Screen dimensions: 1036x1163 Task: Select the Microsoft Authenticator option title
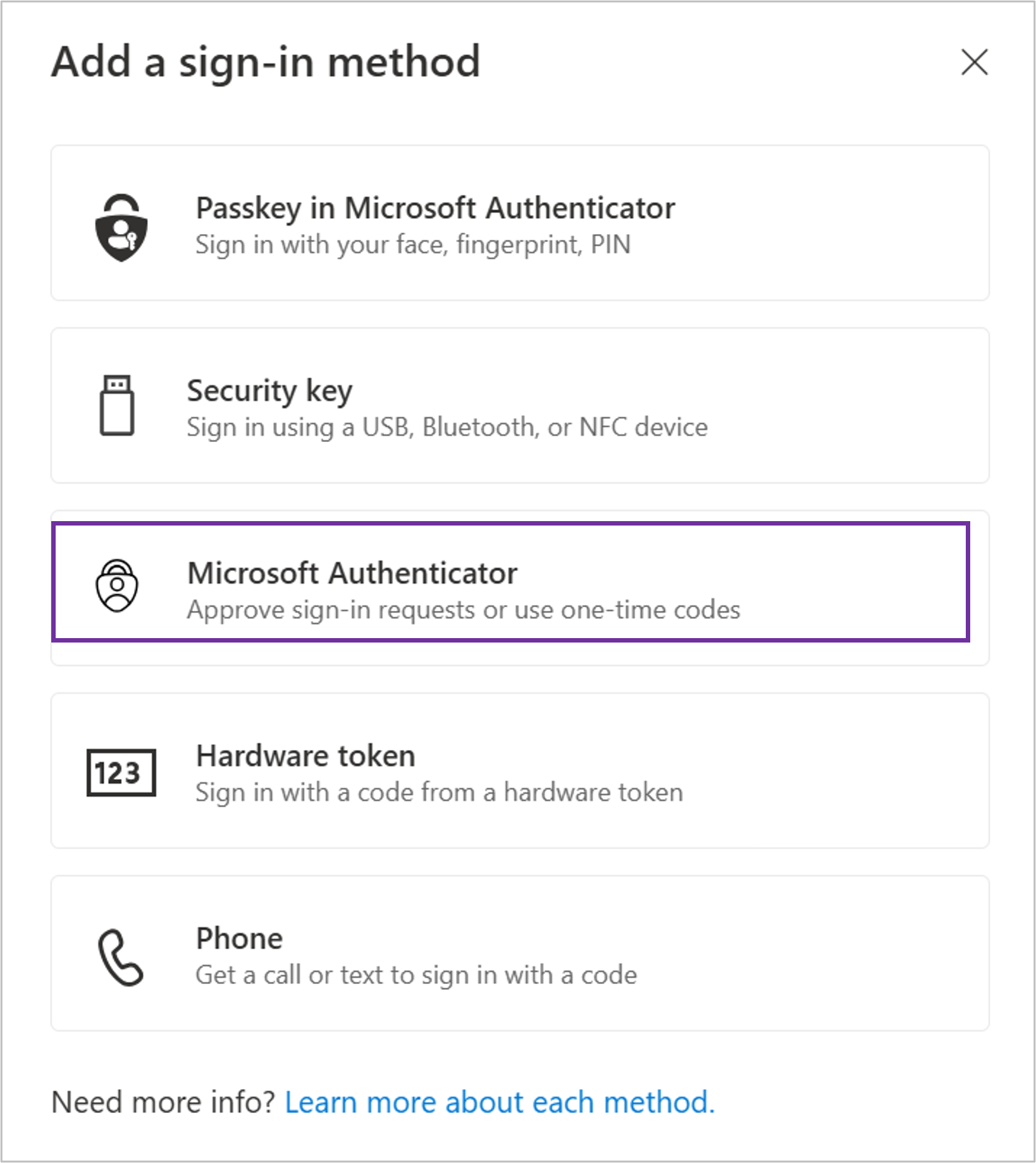pyautogui.click(x=352, y=573)
